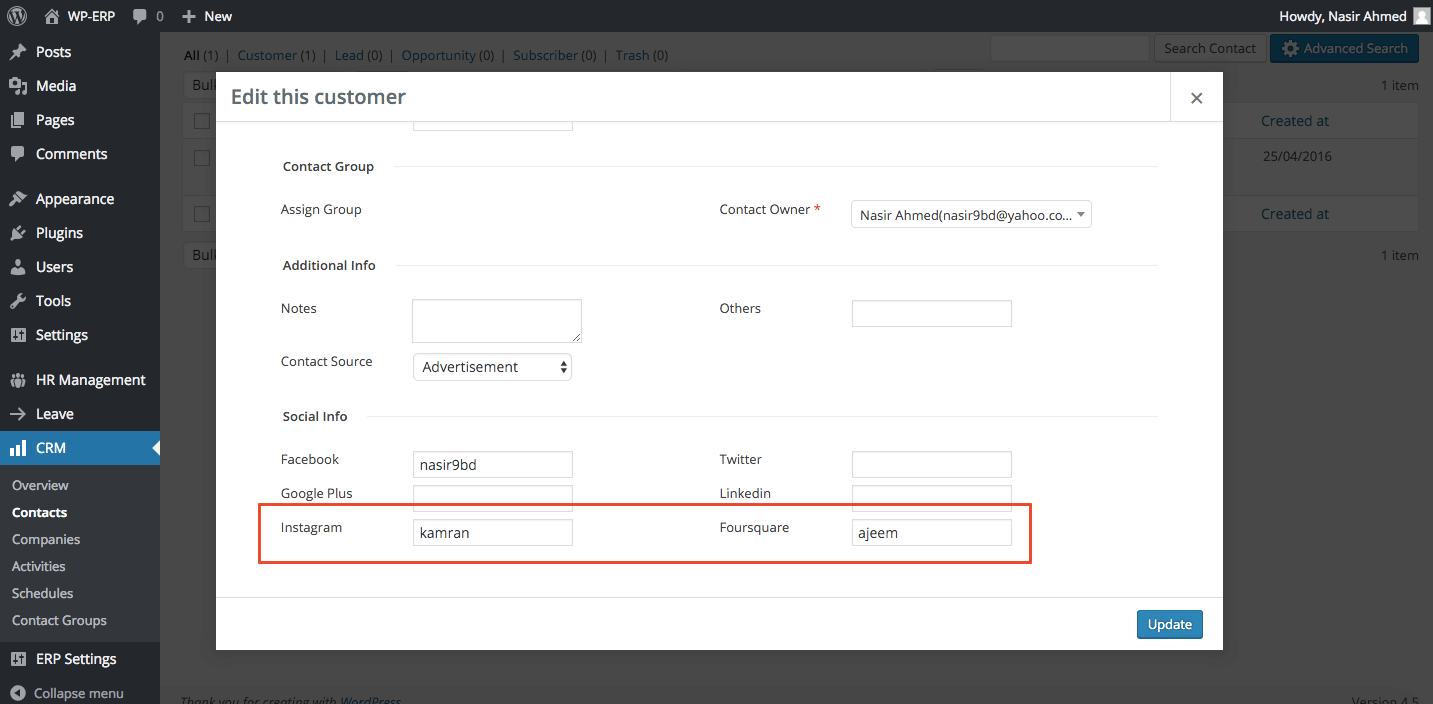Viewport: 1433px width, 704px height.
Task: Open the Contact Source dropdown
Action: 491,366
